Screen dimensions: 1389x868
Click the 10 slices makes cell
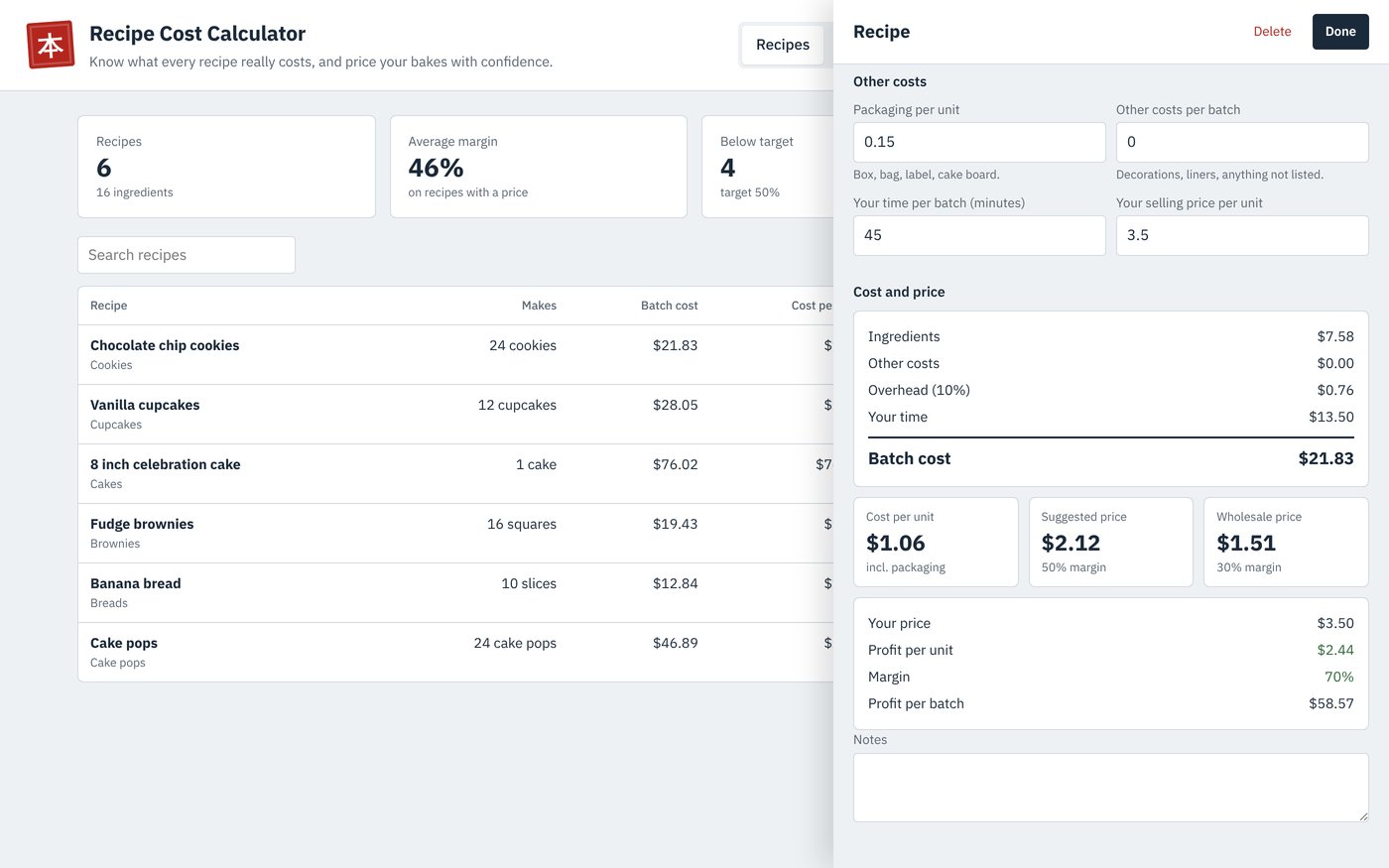click(x=529, y=583)
